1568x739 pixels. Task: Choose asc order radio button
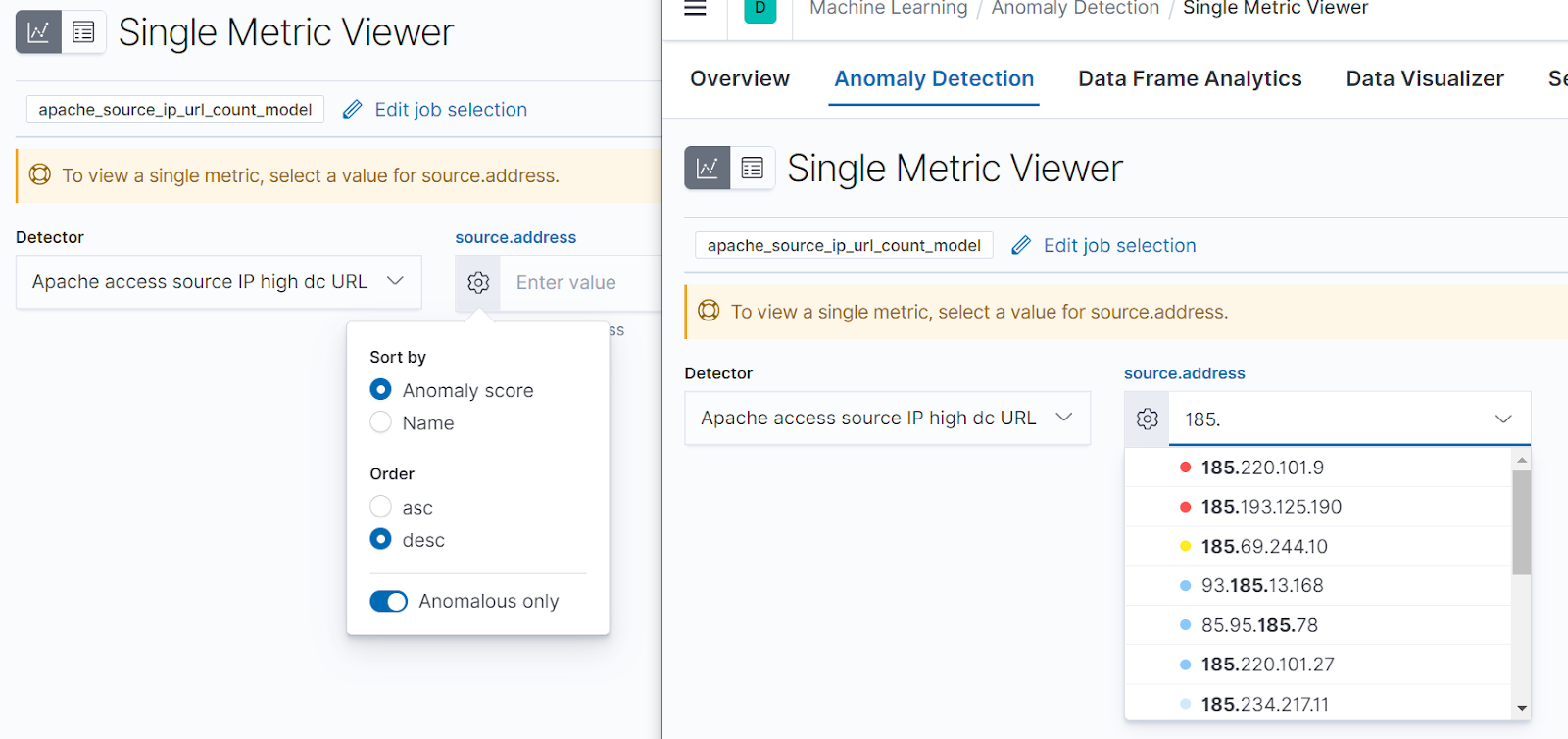[381, 507]
